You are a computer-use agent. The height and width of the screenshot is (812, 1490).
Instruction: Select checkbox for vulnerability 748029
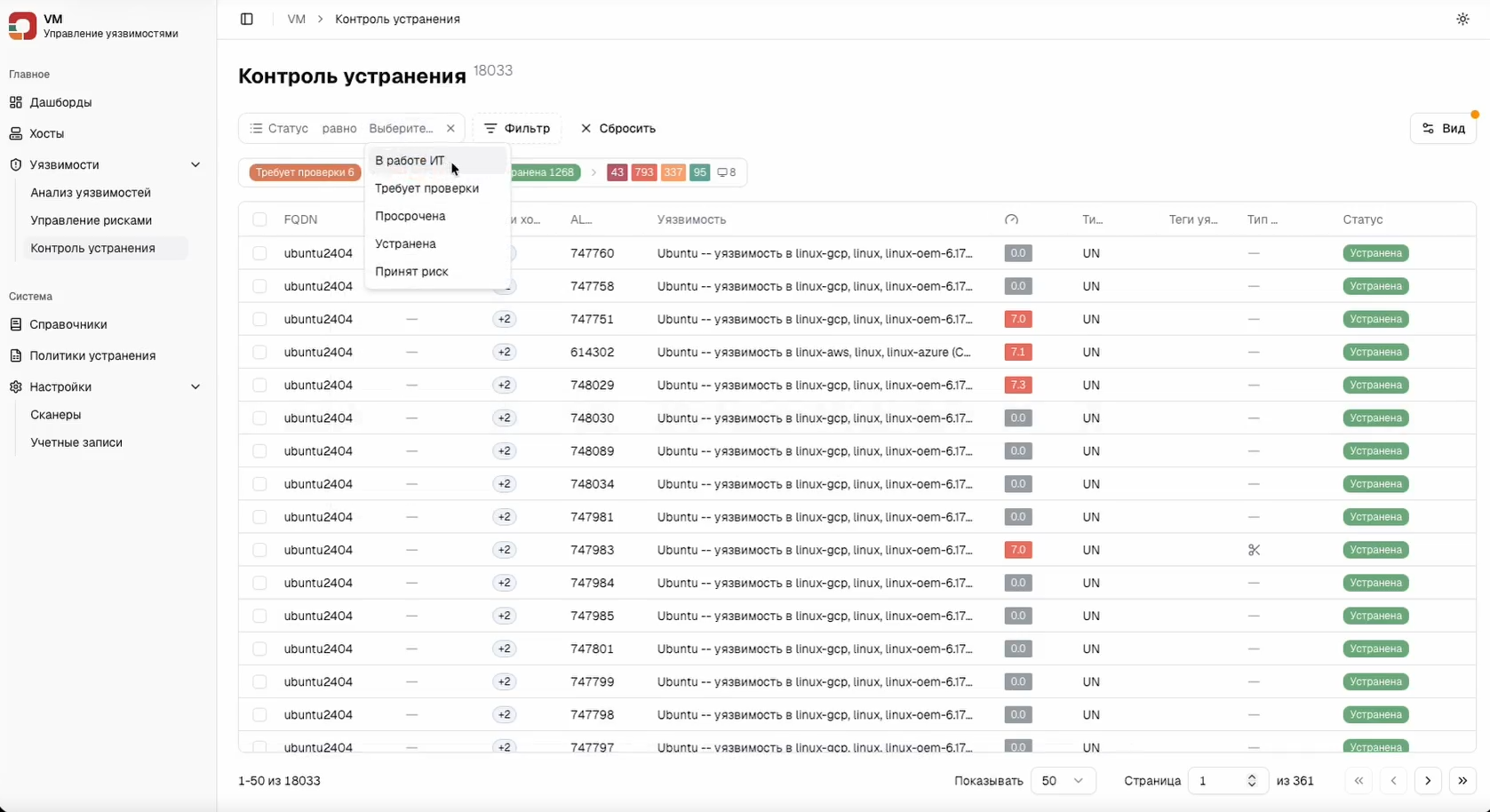259,385
